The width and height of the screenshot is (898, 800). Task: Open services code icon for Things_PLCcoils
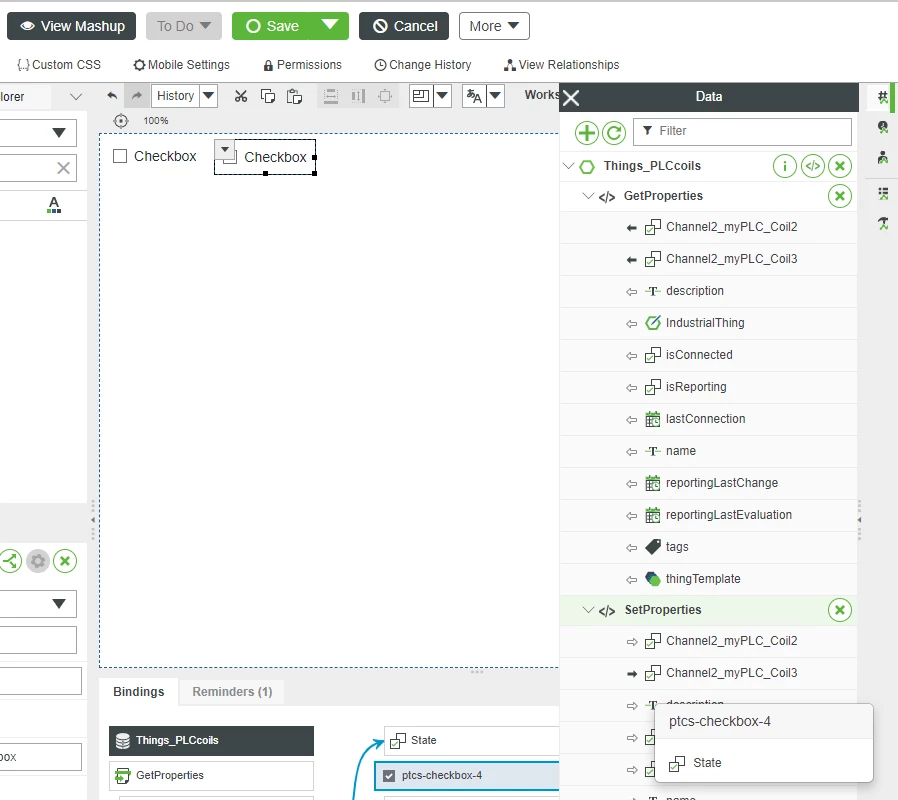click(813, 166)
